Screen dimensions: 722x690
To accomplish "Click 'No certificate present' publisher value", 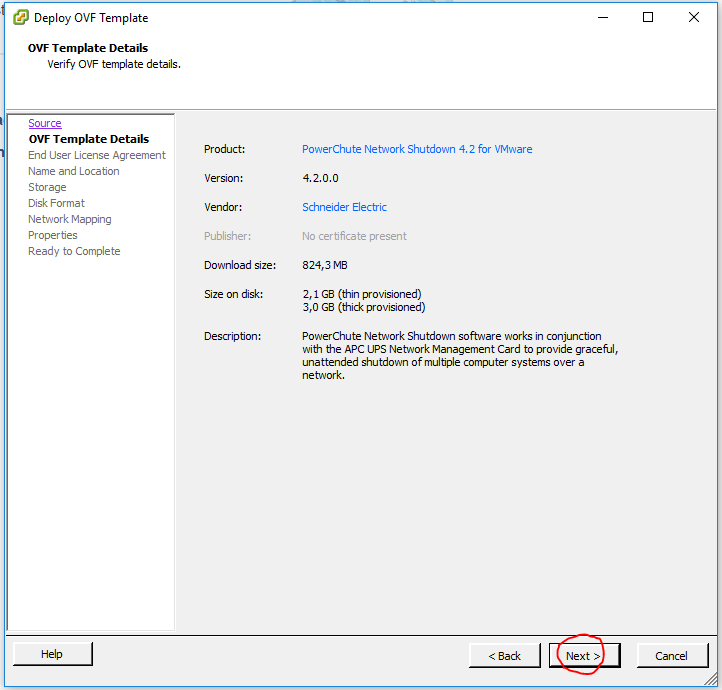I will point(354,236).
